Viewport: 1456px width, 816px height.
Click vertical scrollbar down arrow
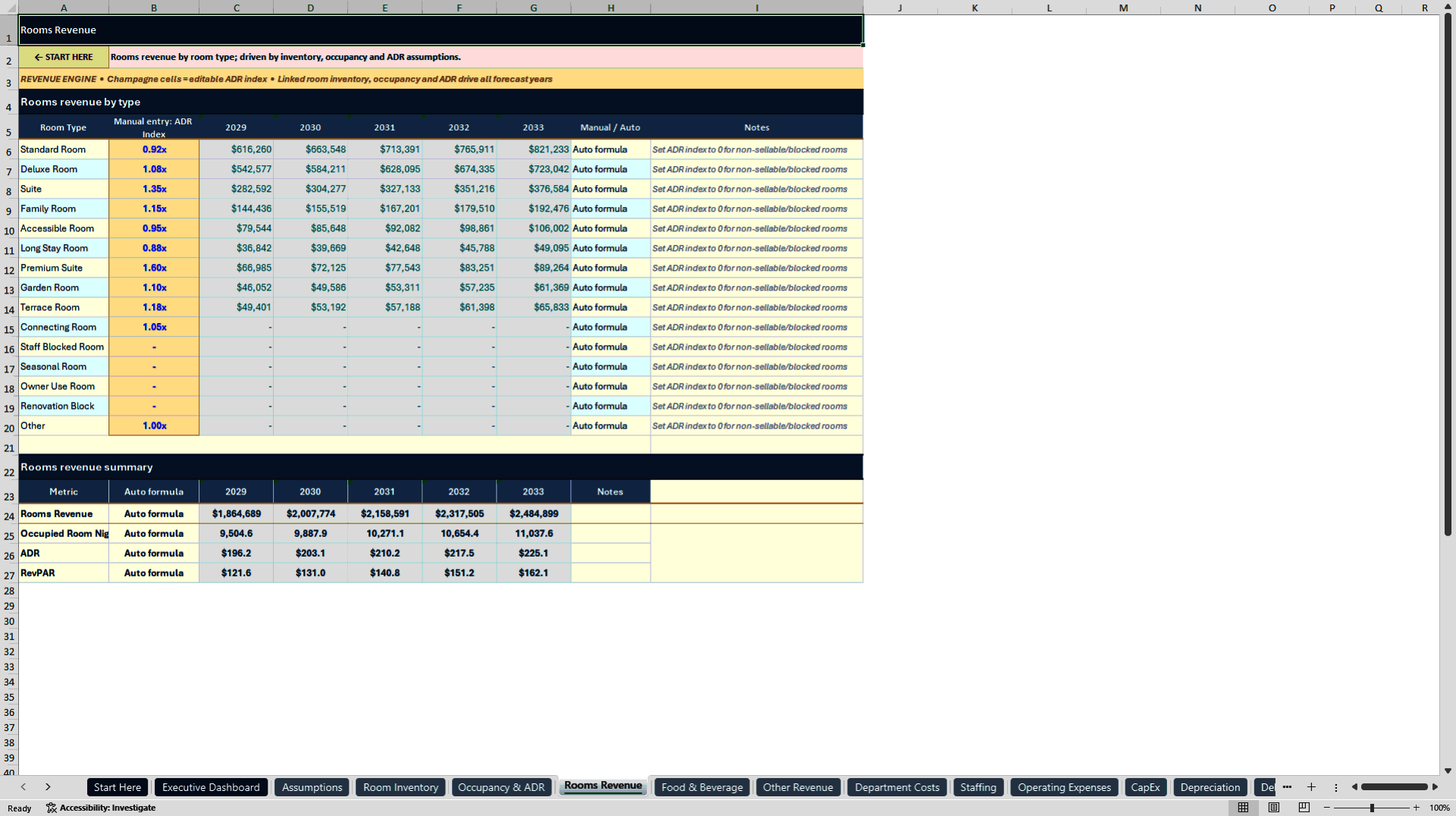[x=1448, y=770]
